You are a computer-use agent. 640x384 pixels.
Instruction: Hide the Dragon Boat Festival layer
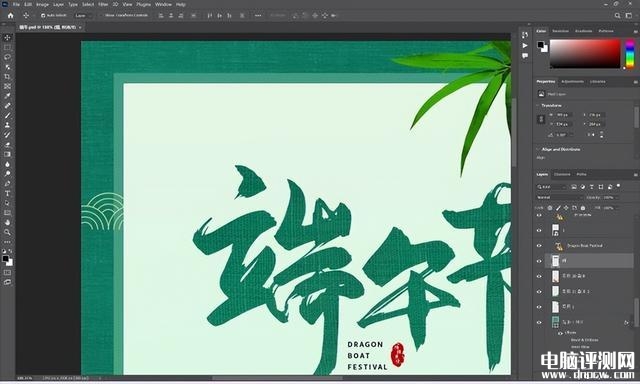point(539,246)
